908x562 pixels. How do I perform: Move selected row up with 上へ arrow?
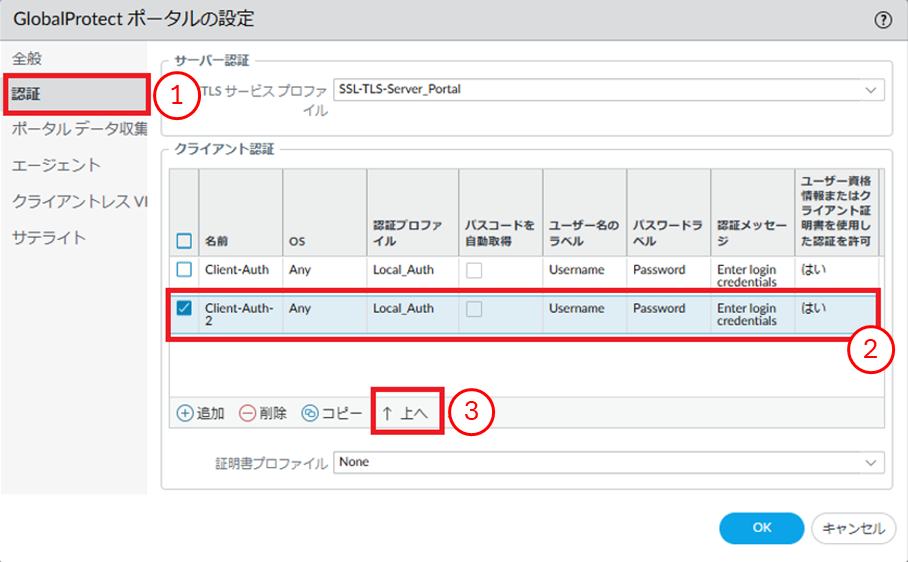(405, 413)
